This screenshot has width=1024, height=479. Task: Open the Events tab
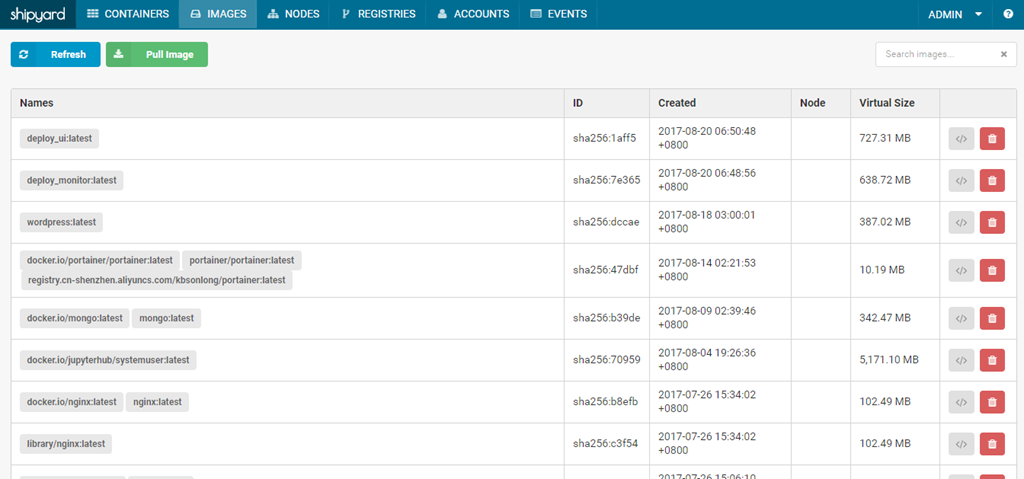point(558,14)
